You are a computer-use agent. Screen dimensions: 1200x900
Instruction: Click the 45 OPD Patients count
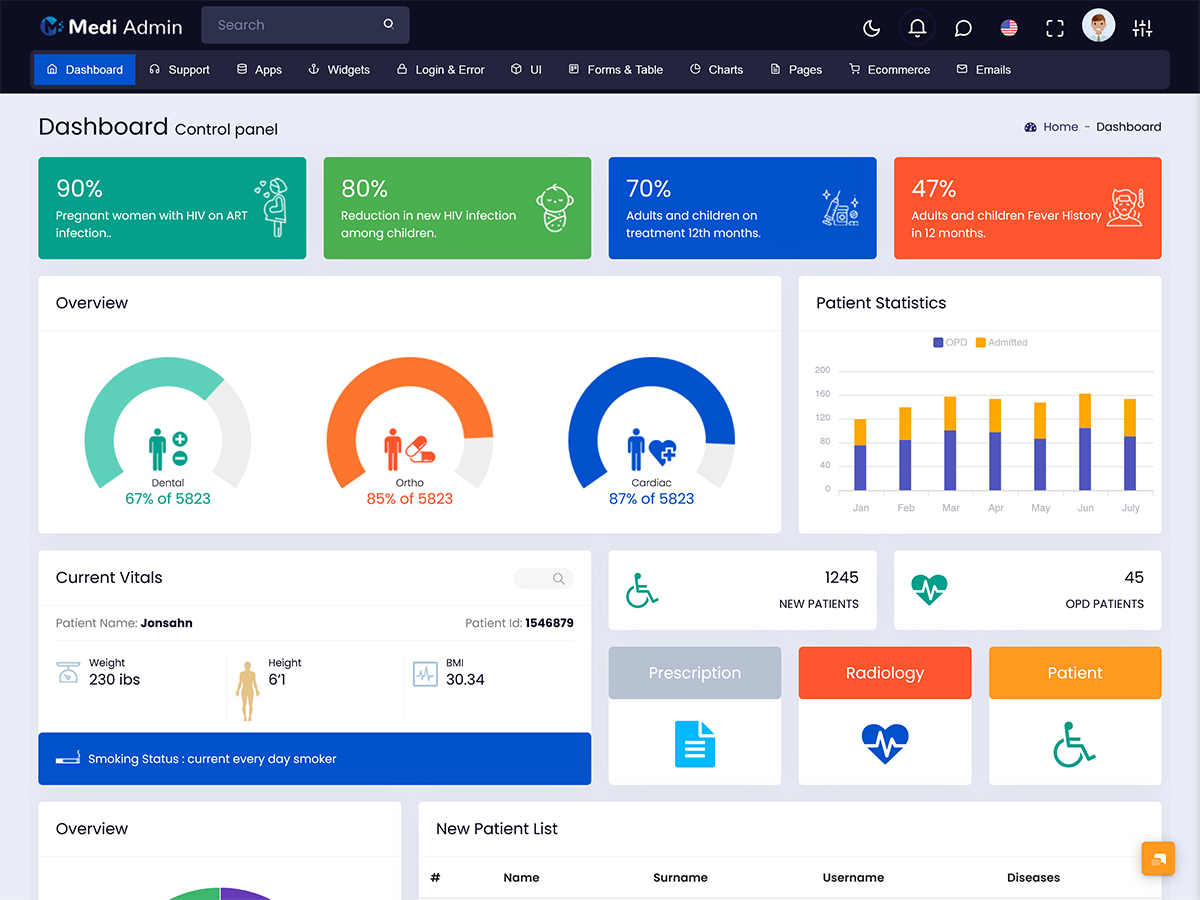1134,577
